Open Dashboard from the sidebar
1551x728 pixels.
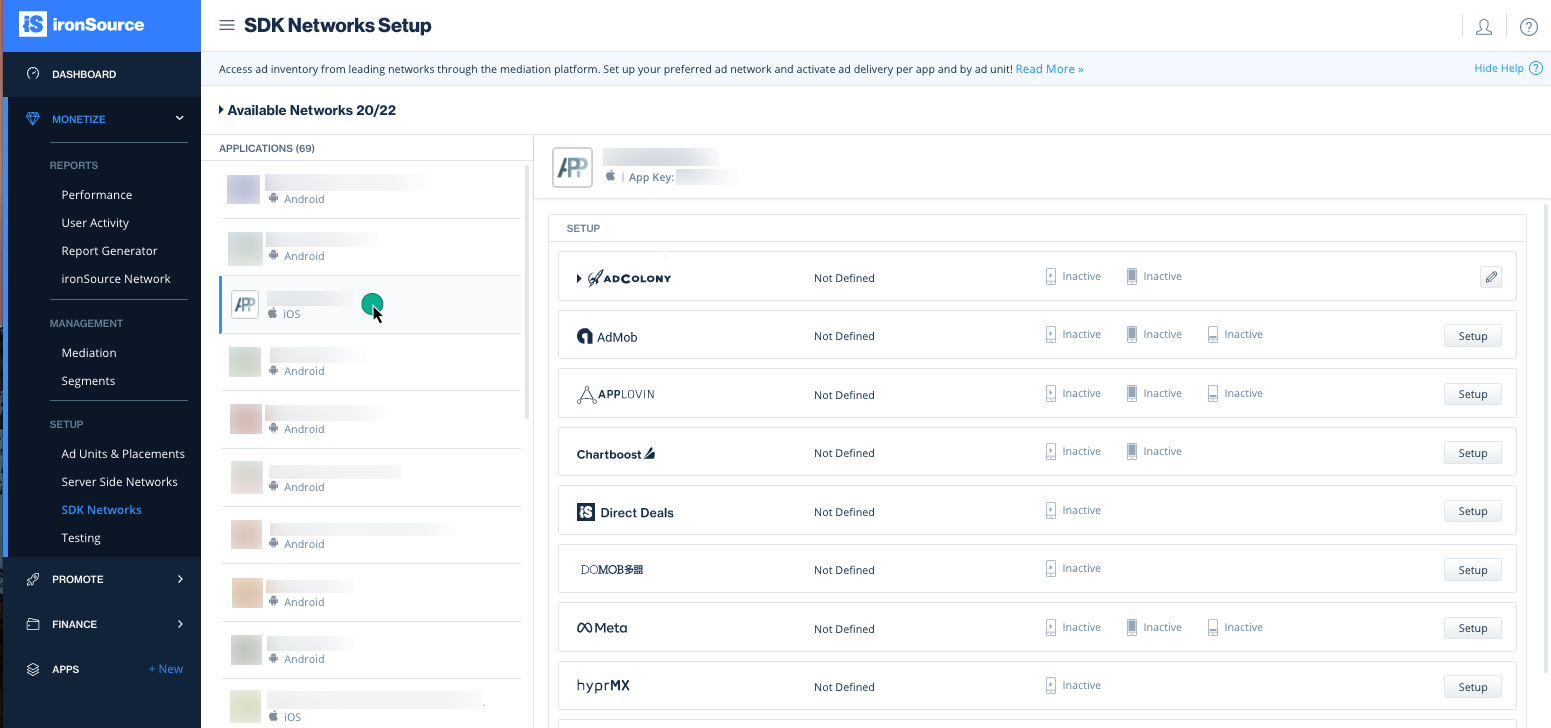[x=84, y=74]
